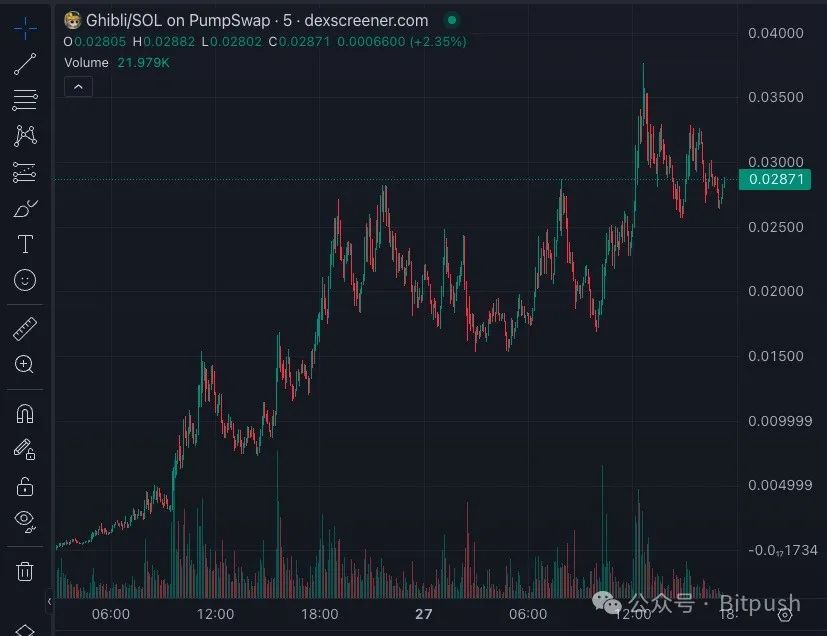
Task: Pick the brush drawing tool
Action: click(25, 208)
